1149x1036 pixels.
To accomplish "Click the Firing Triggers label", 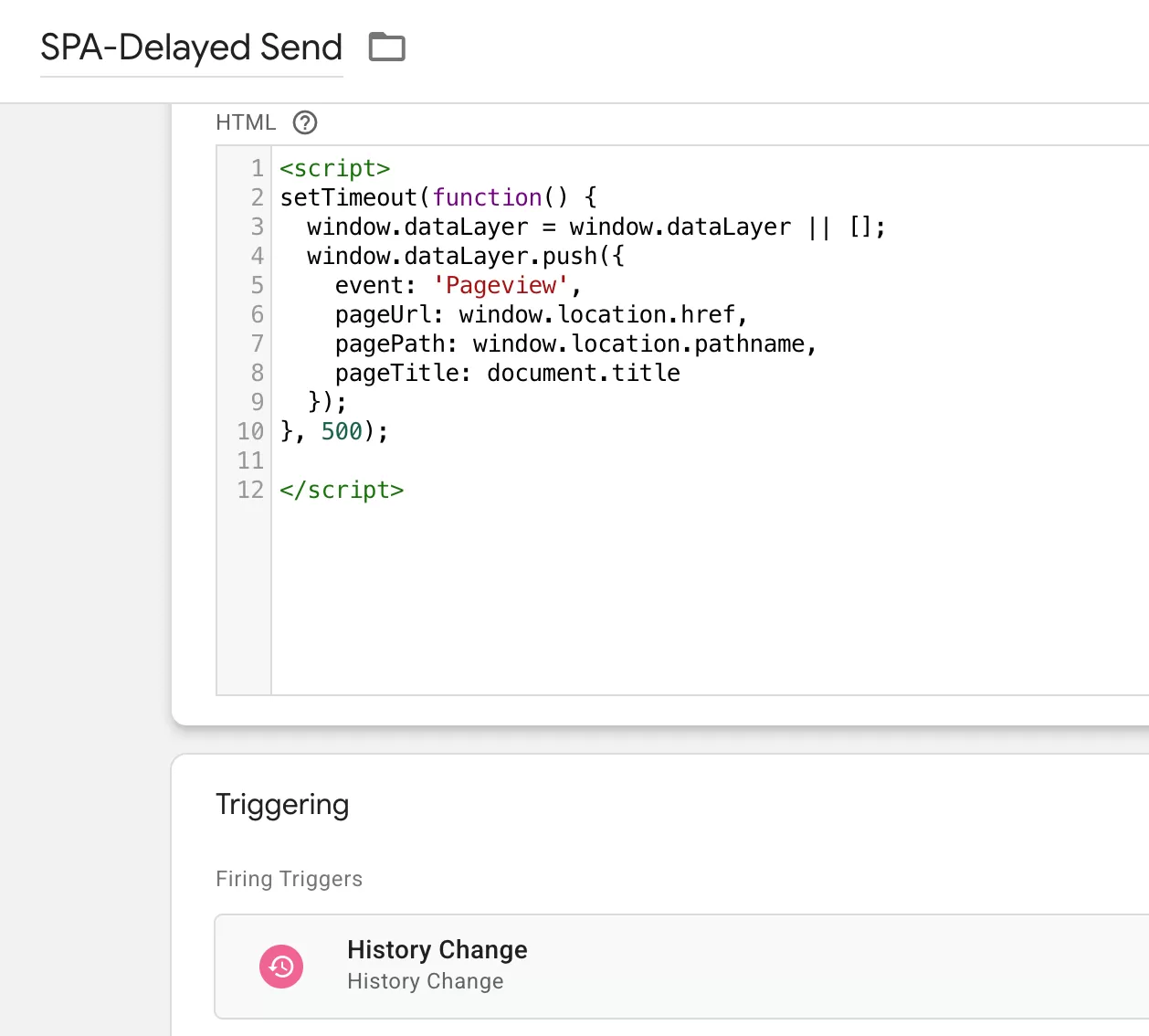I will click(289, 879).
